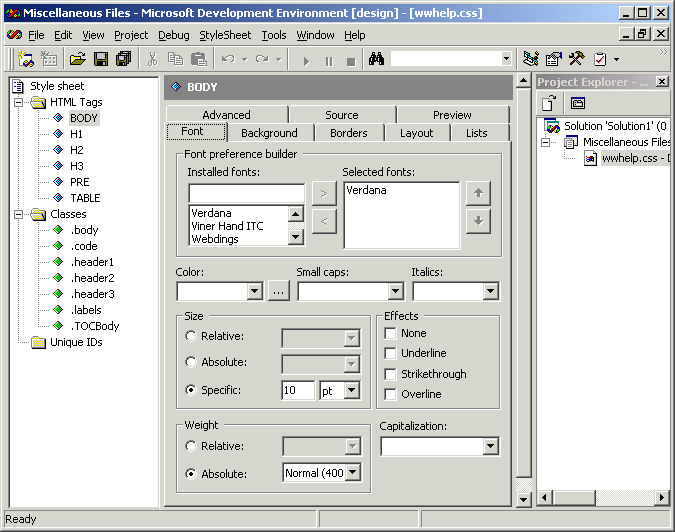Screen dimensions: 675x532
Task: Select wwhelp.css in Project Explorer
Action: 635,158
